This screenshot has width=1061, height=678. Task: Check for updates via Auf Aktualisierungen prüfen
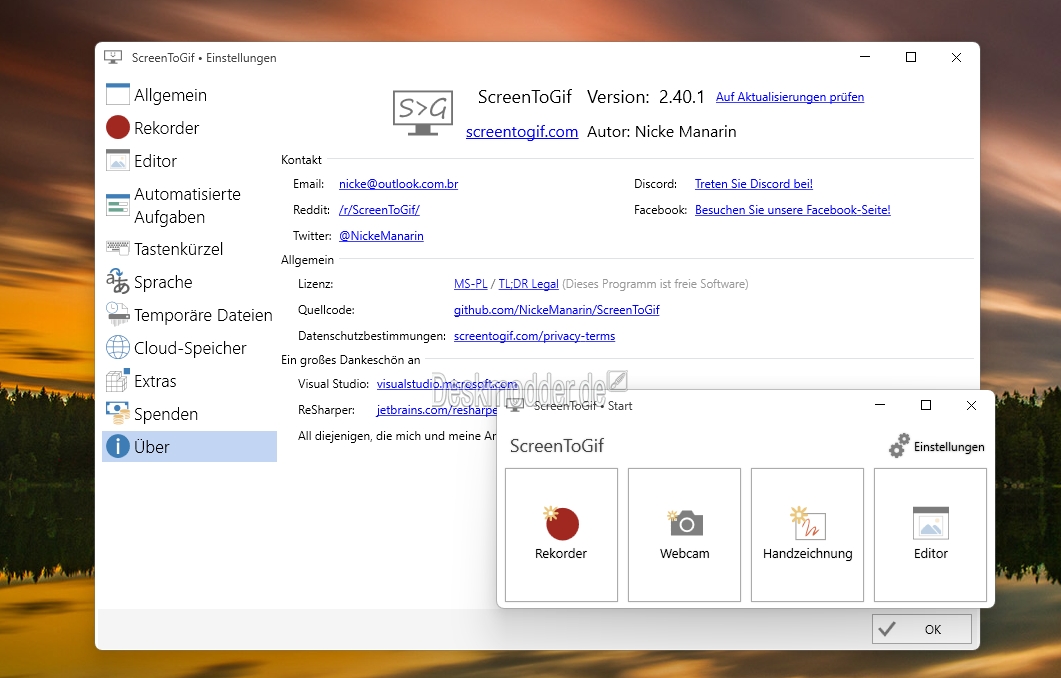click(790, 97)
